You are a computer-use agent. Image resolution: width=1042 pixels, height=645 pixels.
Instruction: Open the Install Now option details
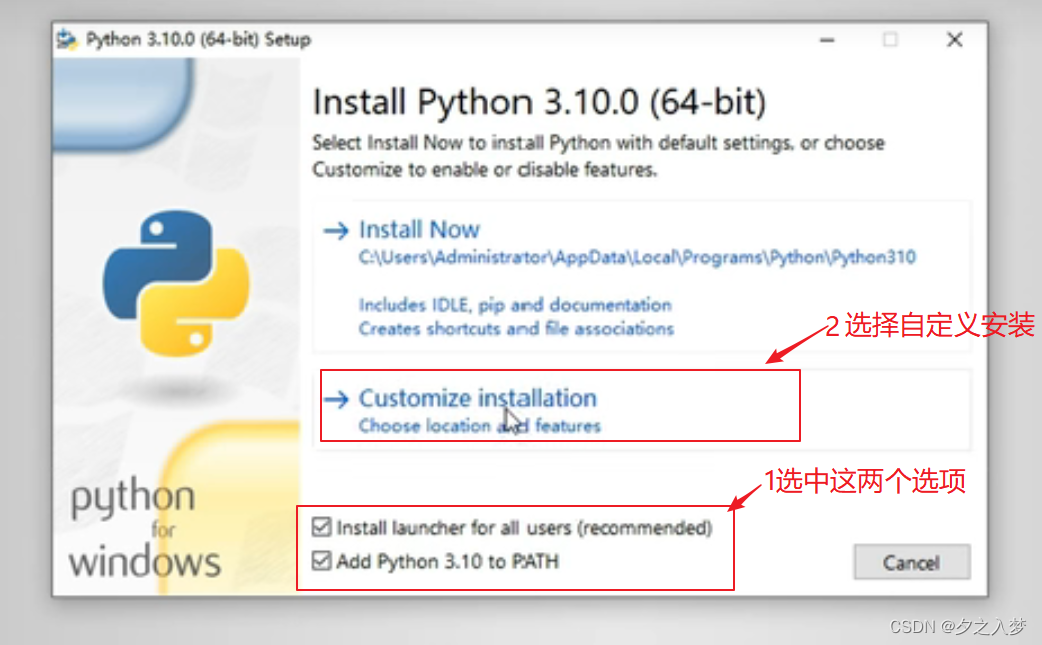pyautogui.click(x=419, y=229)
